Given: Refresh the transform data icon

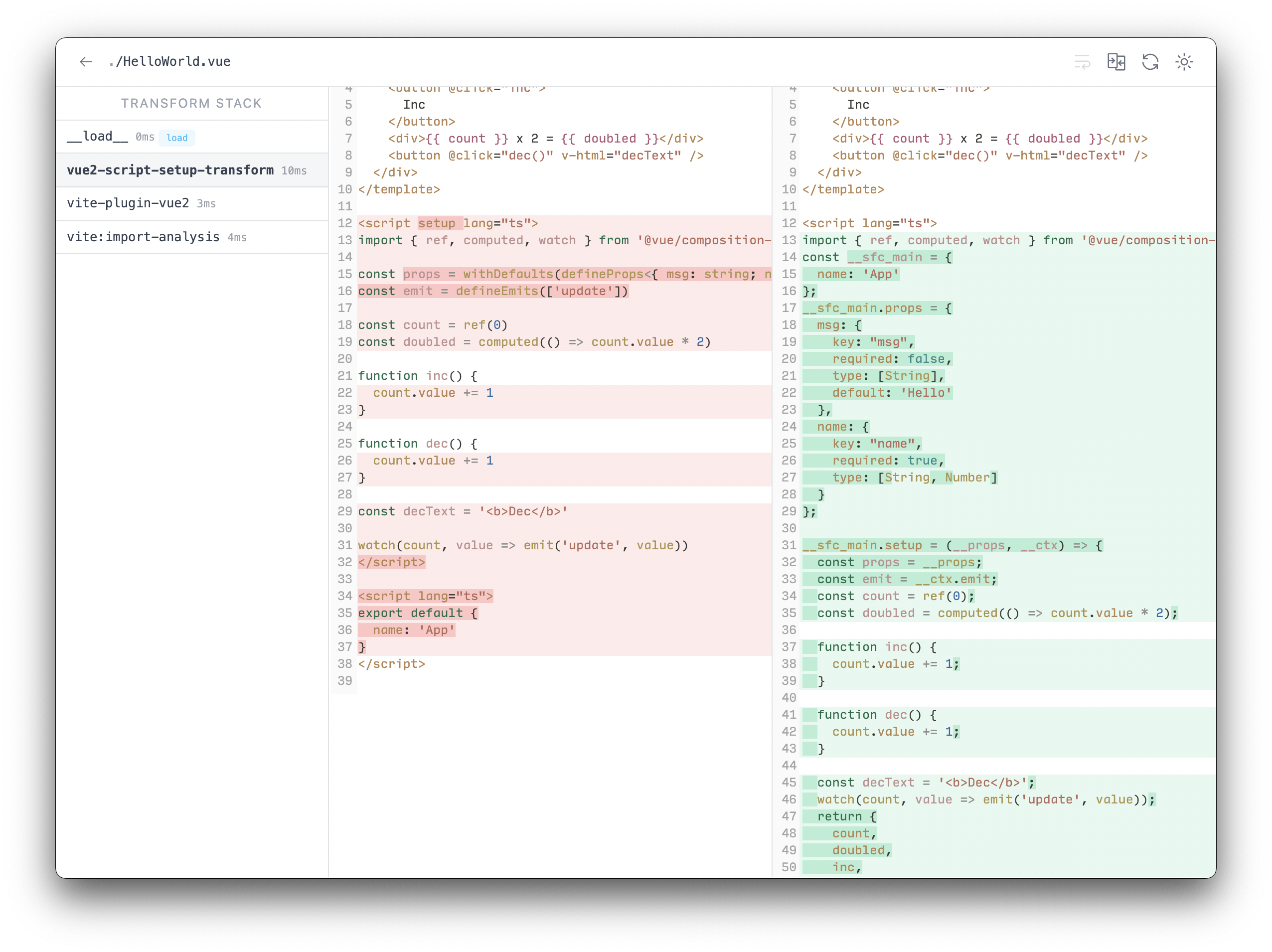Looking at the screenshot, I should 1150,61.
